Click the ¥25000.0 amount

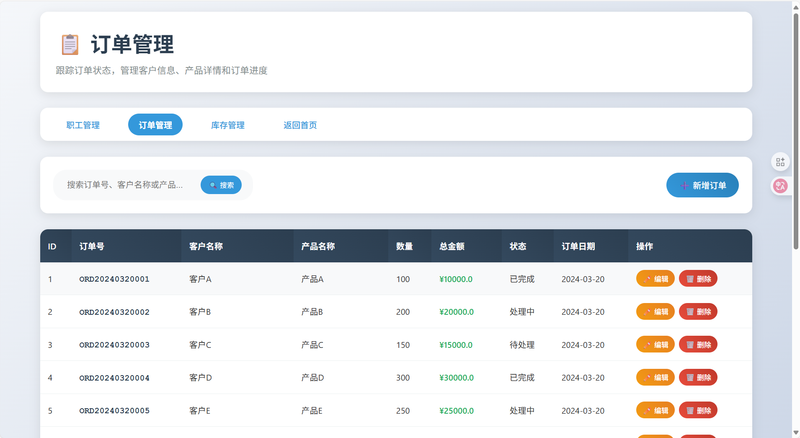tap(456, 411)
